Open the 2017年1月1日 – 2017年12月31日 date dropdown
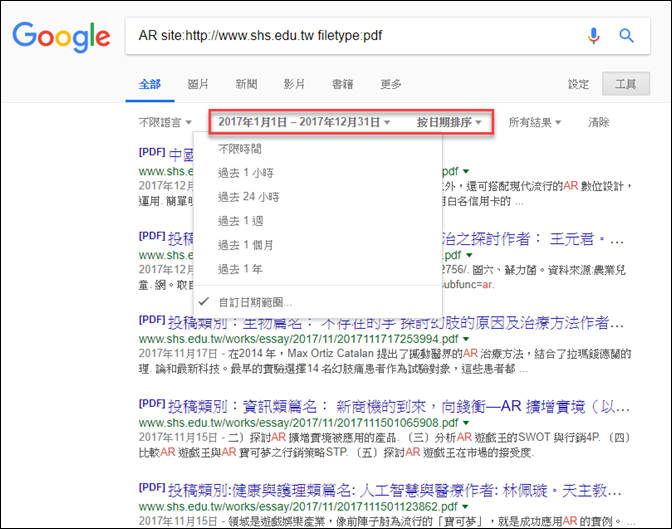Image resolution: width=672 pixels, height=529 pixels. (304, 122)
